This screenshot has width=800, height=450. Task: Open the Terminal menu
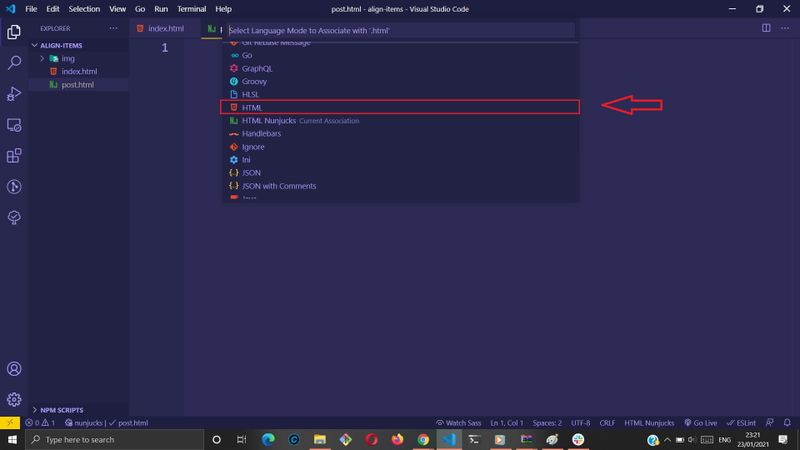191,9
